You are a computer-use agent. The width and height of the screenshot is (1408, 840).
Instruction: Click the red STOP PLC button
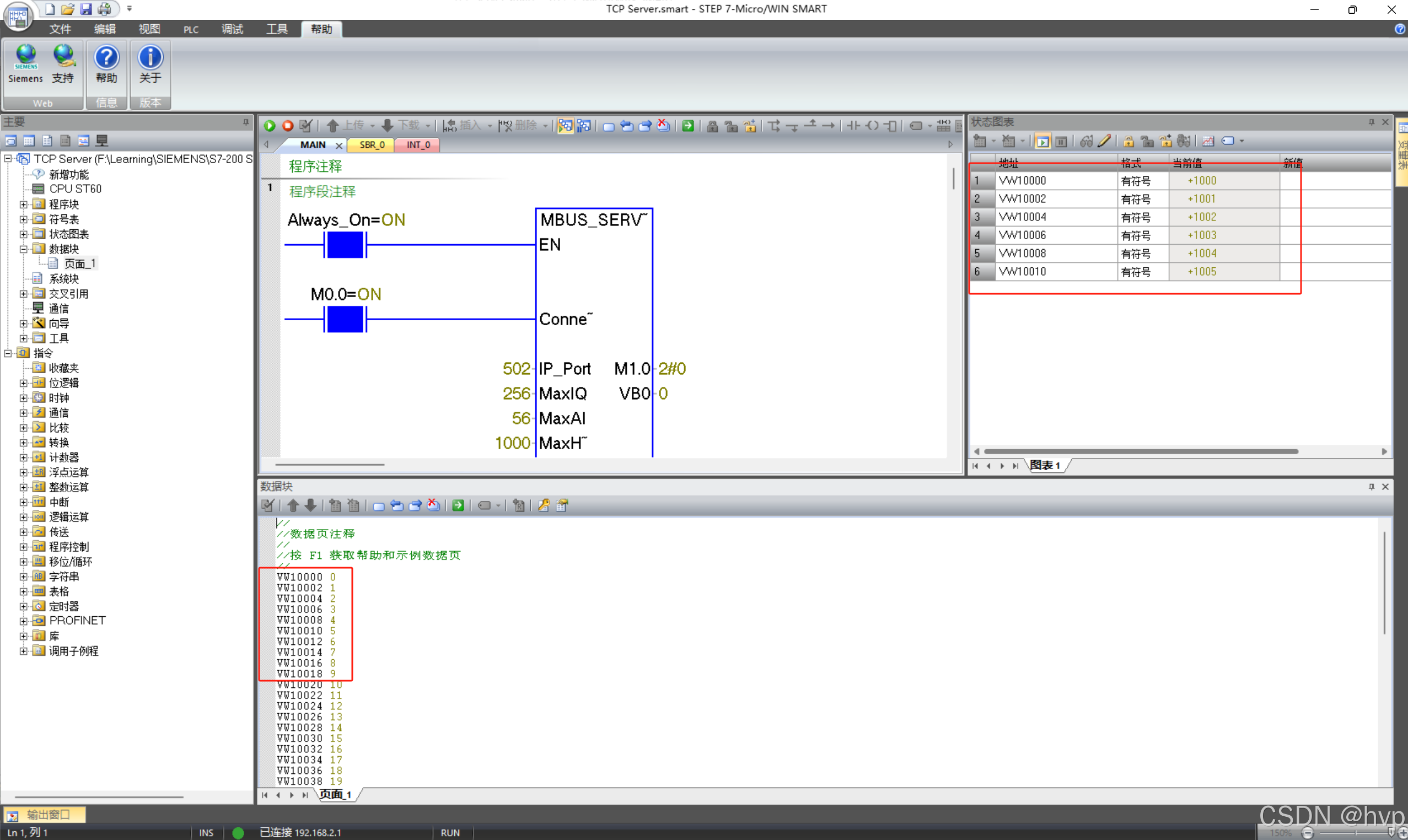pyautogui.click(x=288, y=126)
